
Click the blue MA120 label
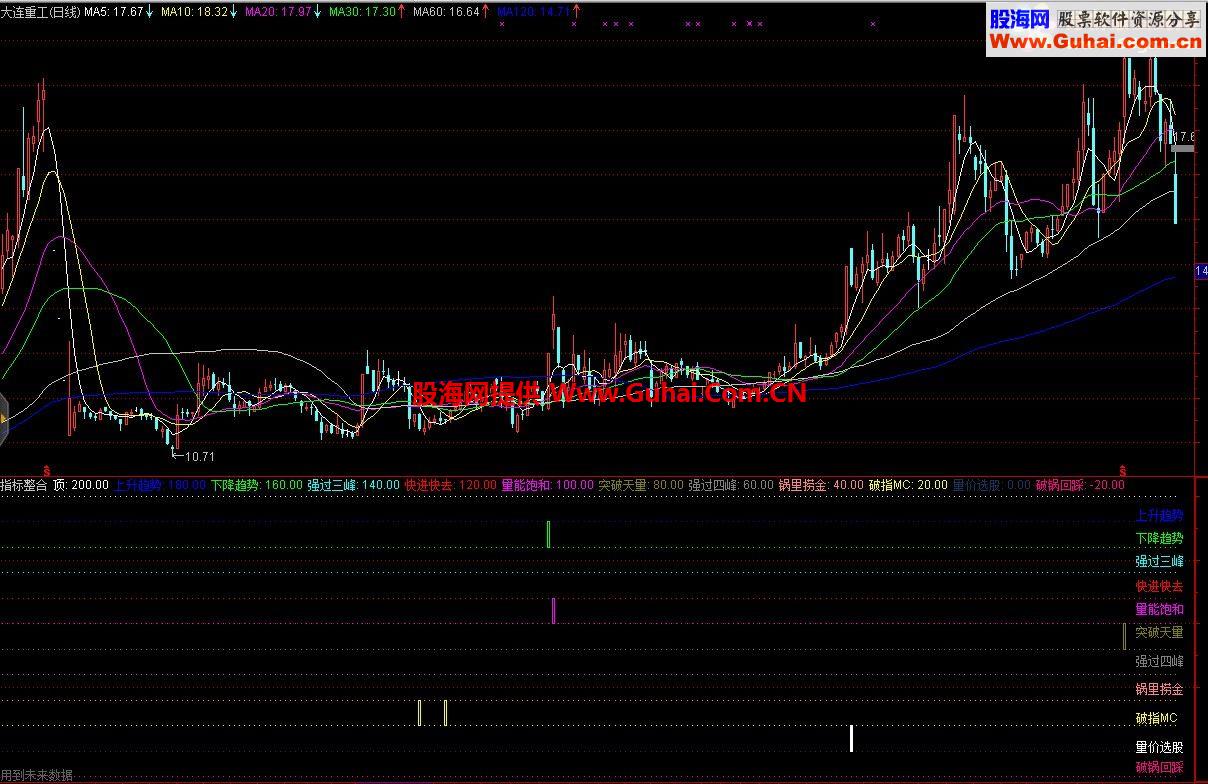533,12
